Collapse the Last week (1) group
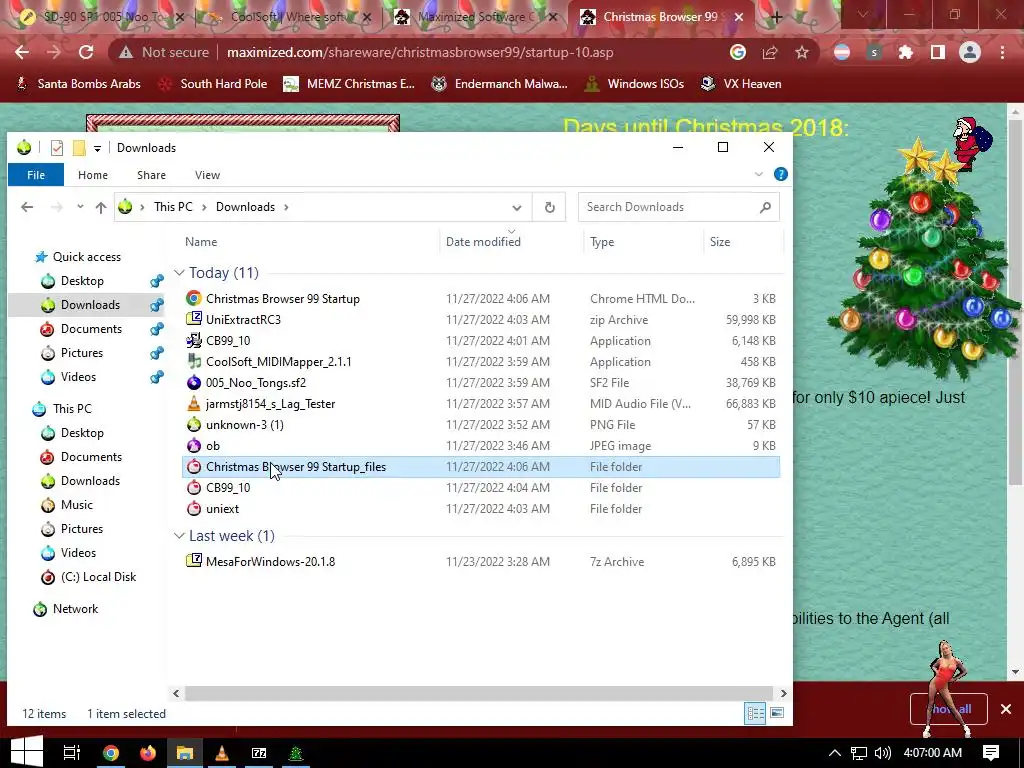The width and height of the screenshot is (1024, 768). click(180, 536)
